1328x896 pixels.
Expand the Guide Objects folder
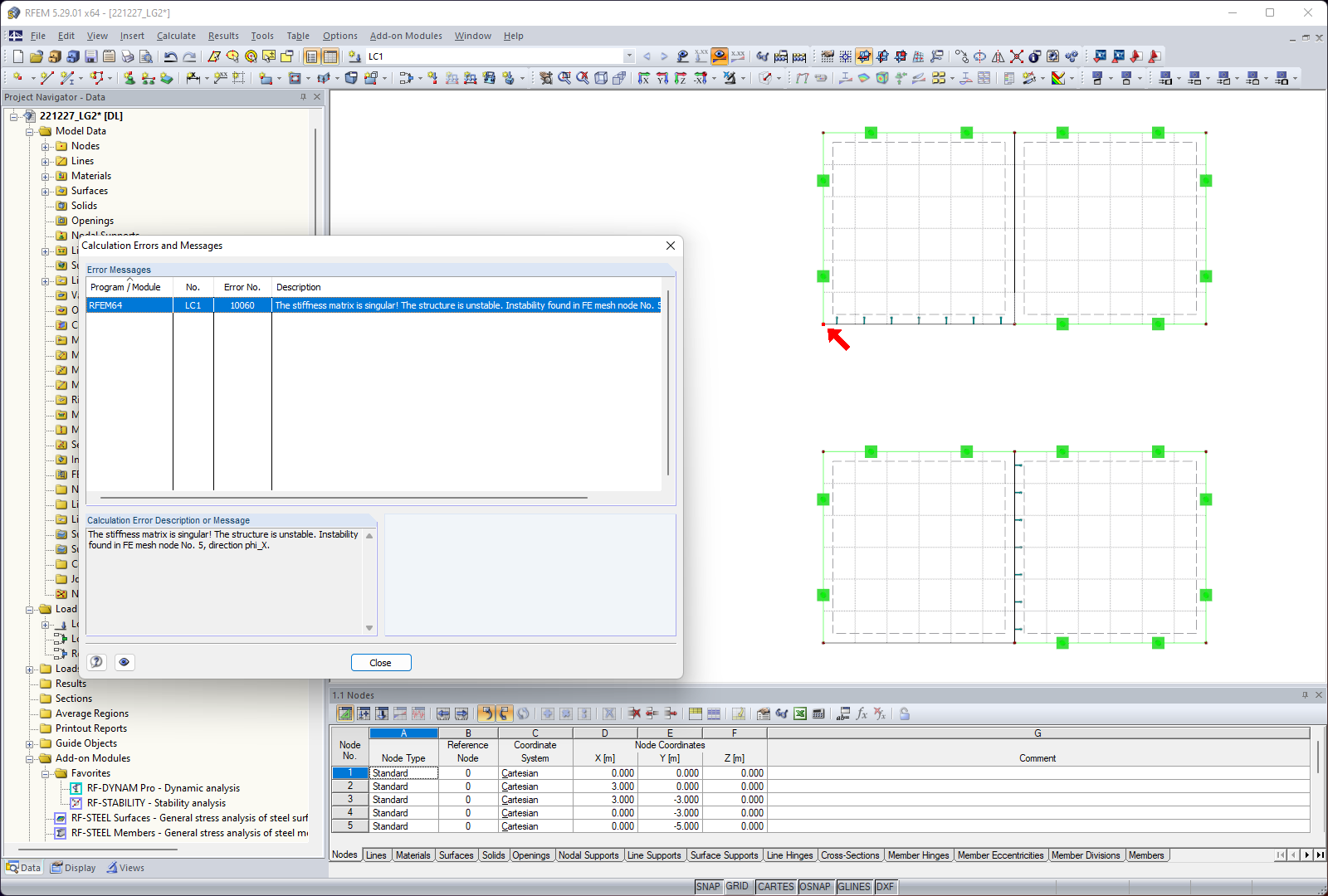[x=30, y=744]
